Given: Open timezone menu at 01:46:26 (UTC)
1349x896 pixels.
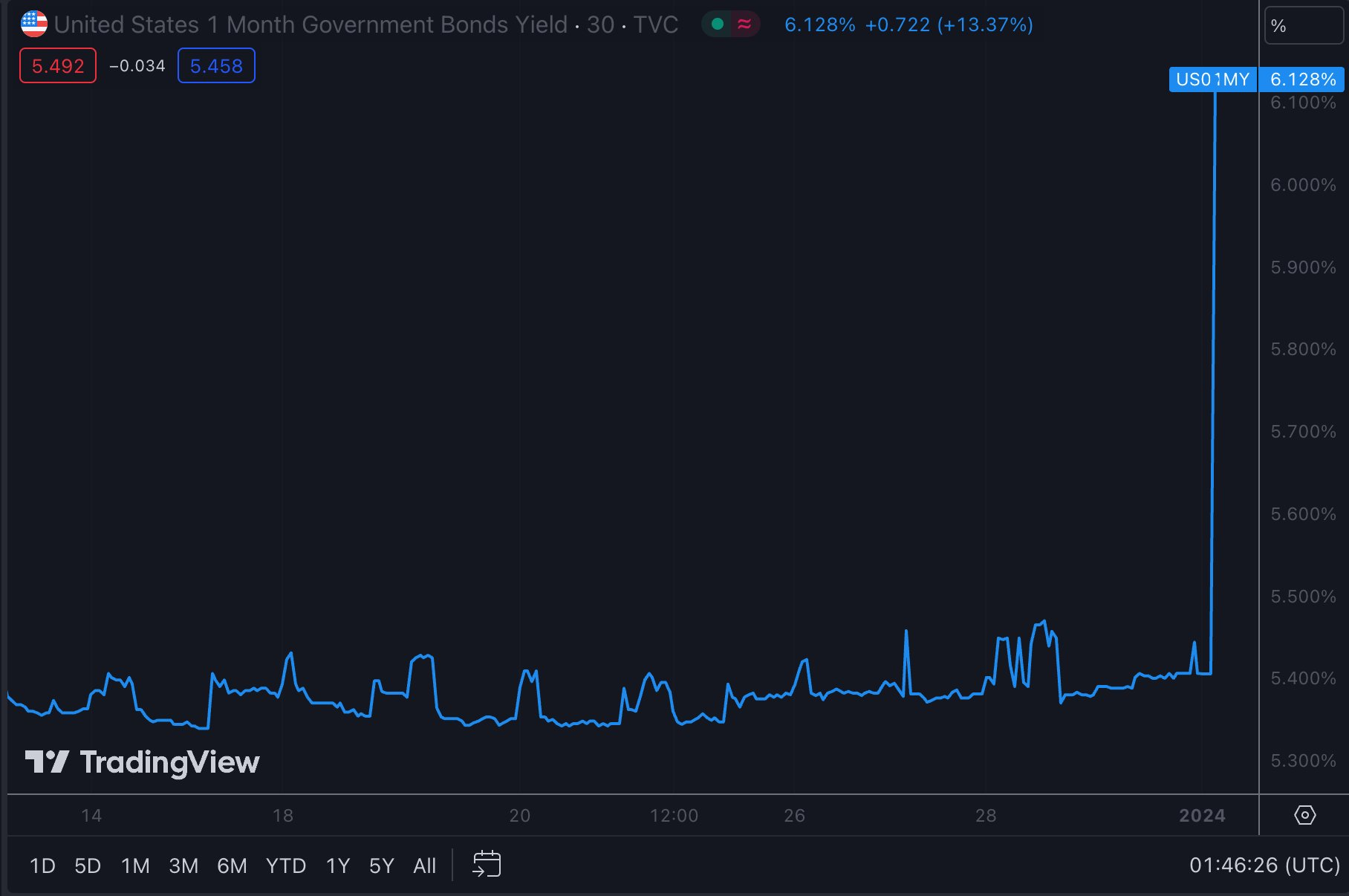Looking at the screenshot, I should (x=1264, y=865).
